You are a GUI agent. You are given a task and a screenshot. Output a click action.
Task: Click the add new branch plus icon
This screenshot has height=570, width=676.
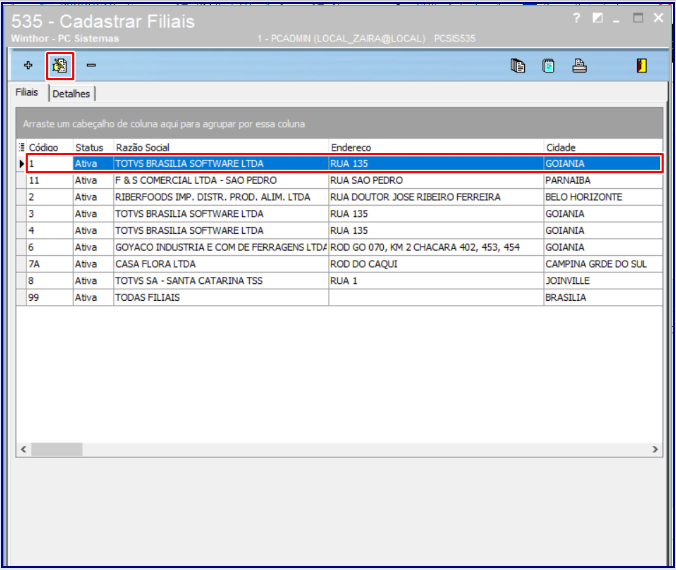point(28,65)
